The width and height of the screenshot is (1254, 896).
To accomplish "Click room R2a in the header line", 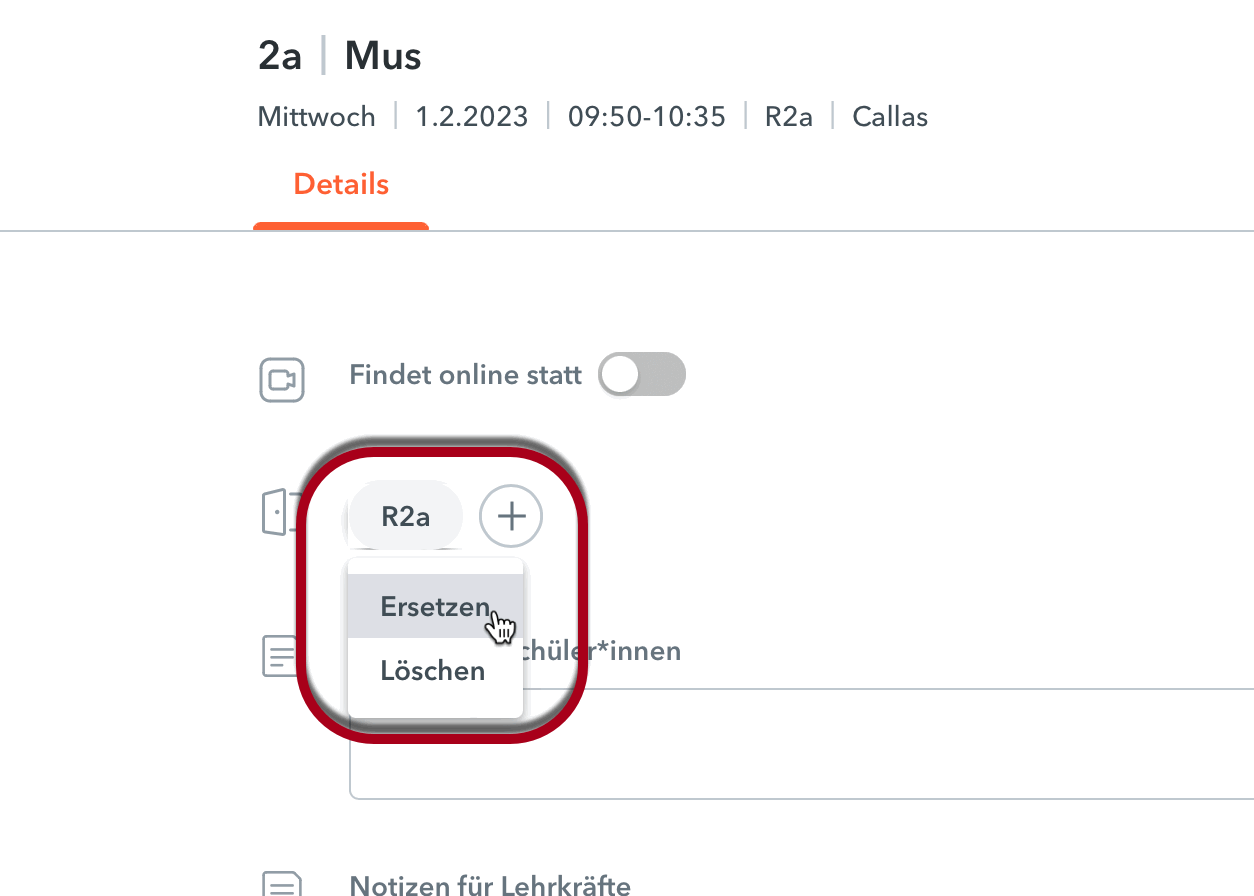I will (x=789, y=117).
